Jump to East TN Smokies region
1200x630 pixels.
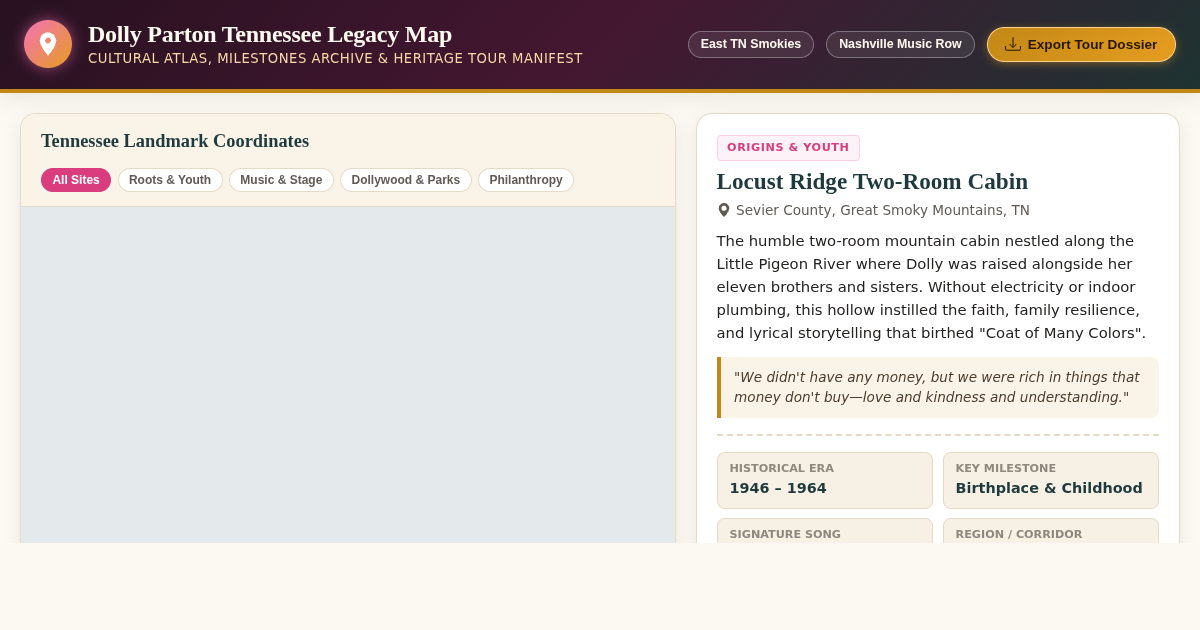click(x=751, y=44)
